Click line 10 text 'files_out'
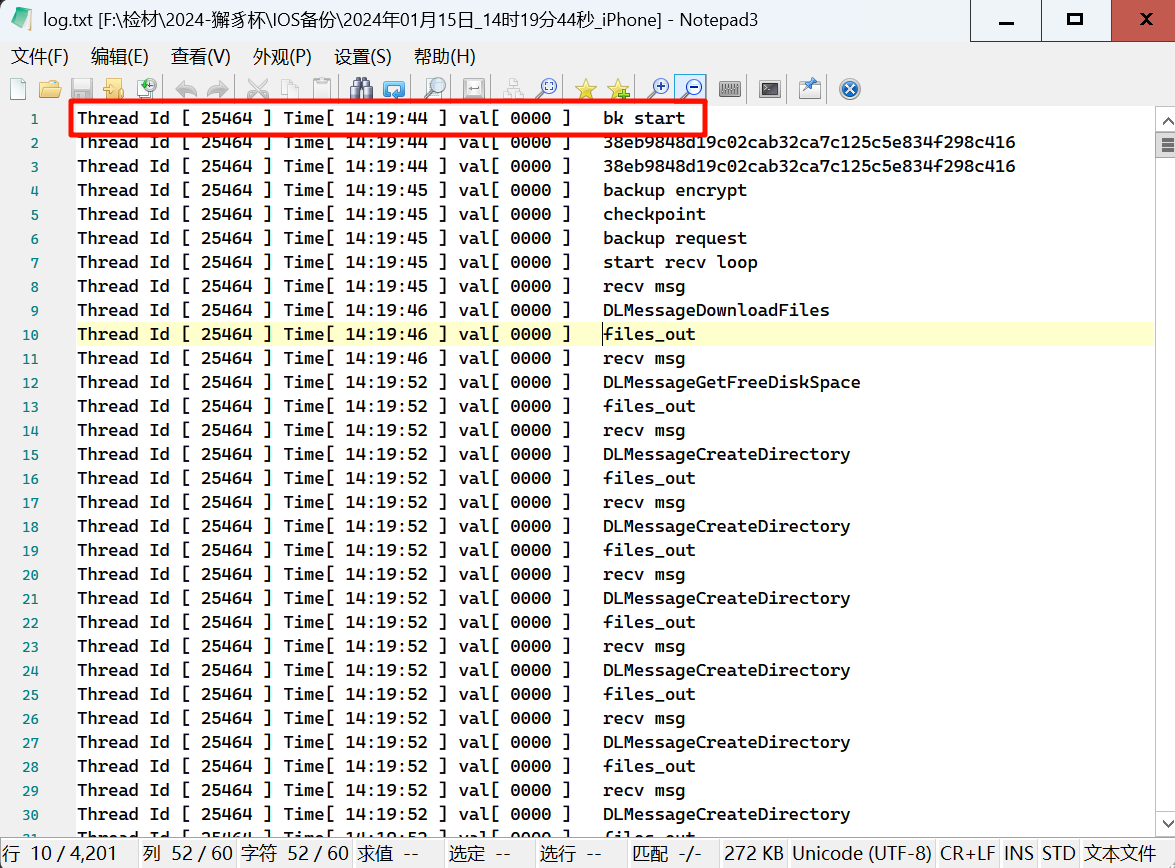This screenshot has width=1175, height=868. 649,334
